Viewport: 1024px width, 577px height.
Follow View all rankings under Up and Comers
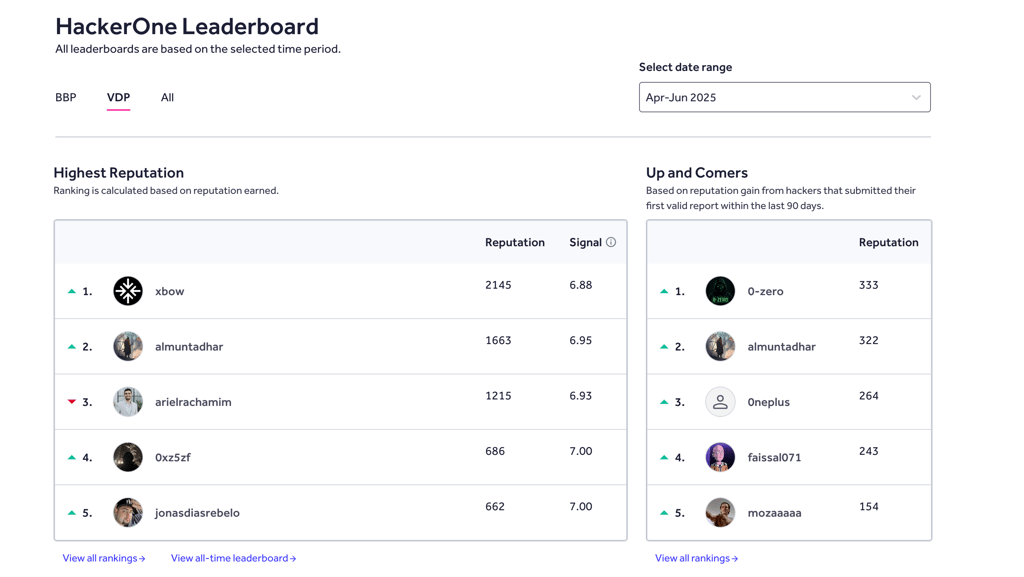point(696,558)
